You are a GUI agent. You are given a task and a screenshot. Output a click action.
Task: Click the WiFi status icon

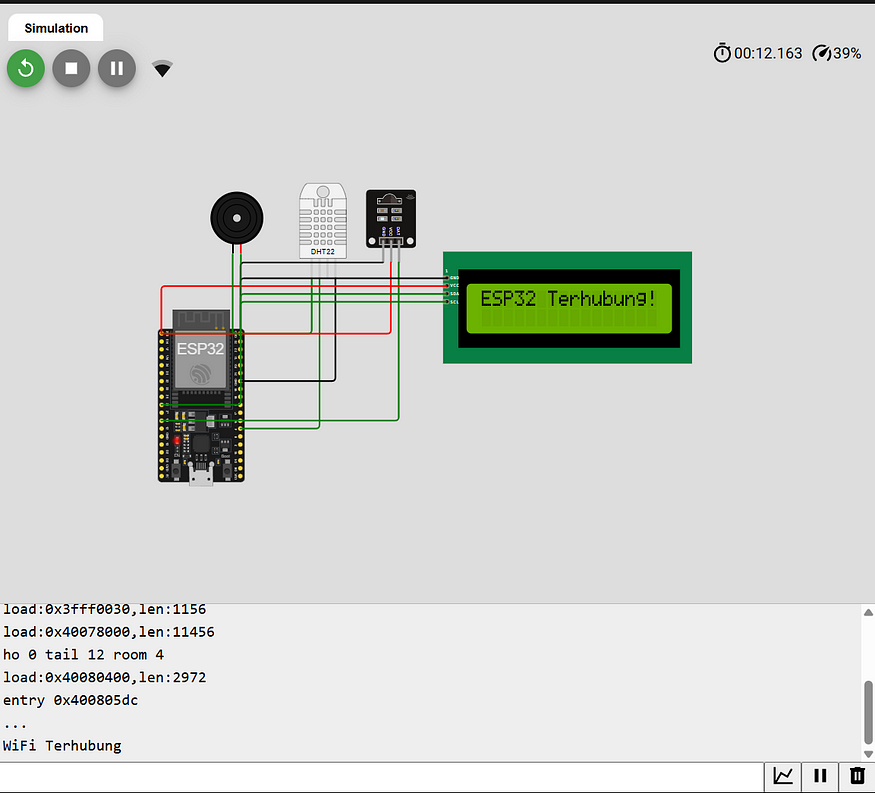[x=162, y=69]
